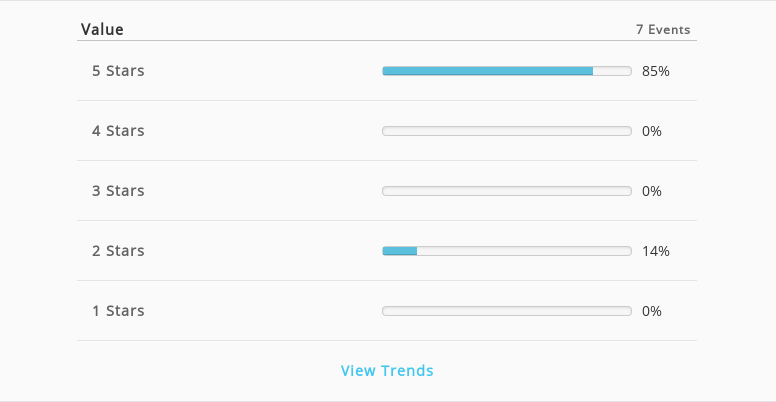Click the 0% value for 1 Stars
Image resolution: width=776 pixels, height=402 pixels.
tap(652, 311)
